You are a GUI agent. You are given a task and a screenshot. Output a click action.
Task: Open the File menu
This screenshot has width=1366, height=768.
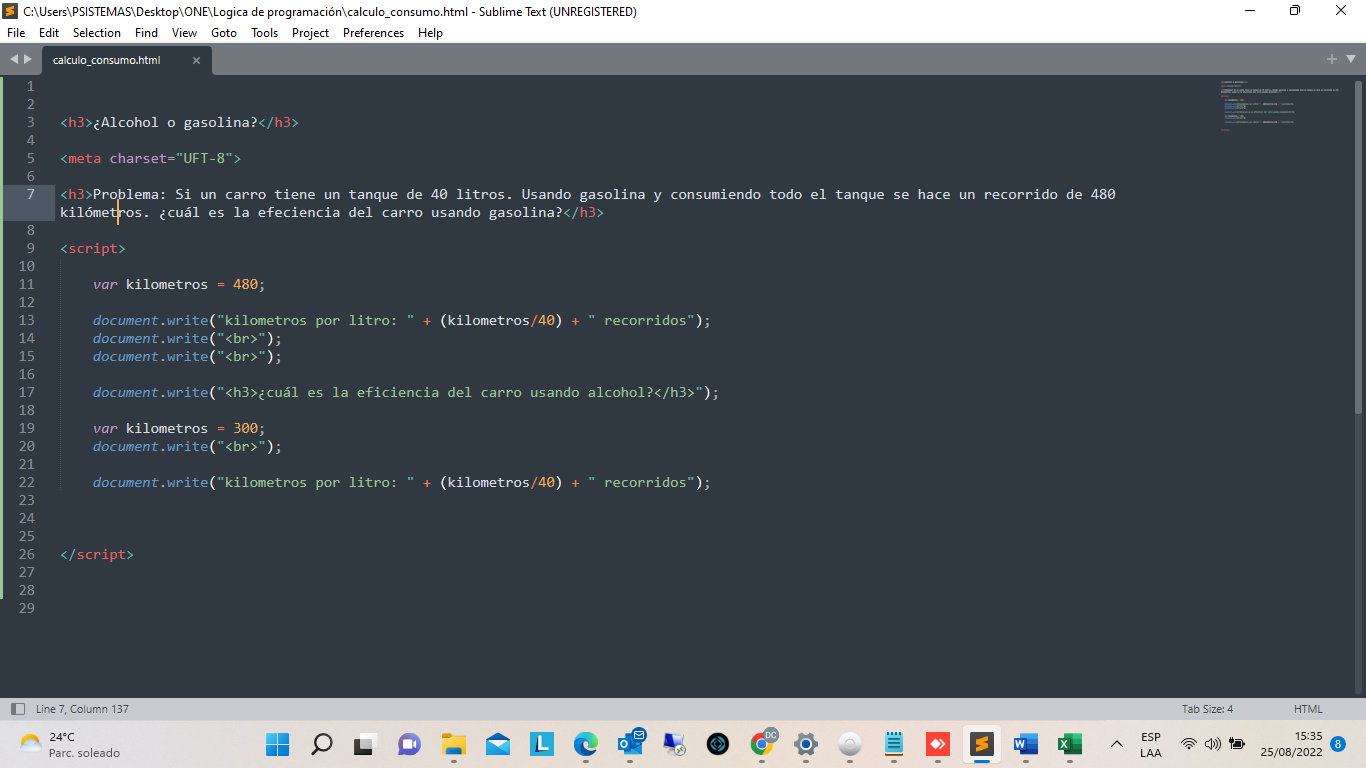pos(16,32)
